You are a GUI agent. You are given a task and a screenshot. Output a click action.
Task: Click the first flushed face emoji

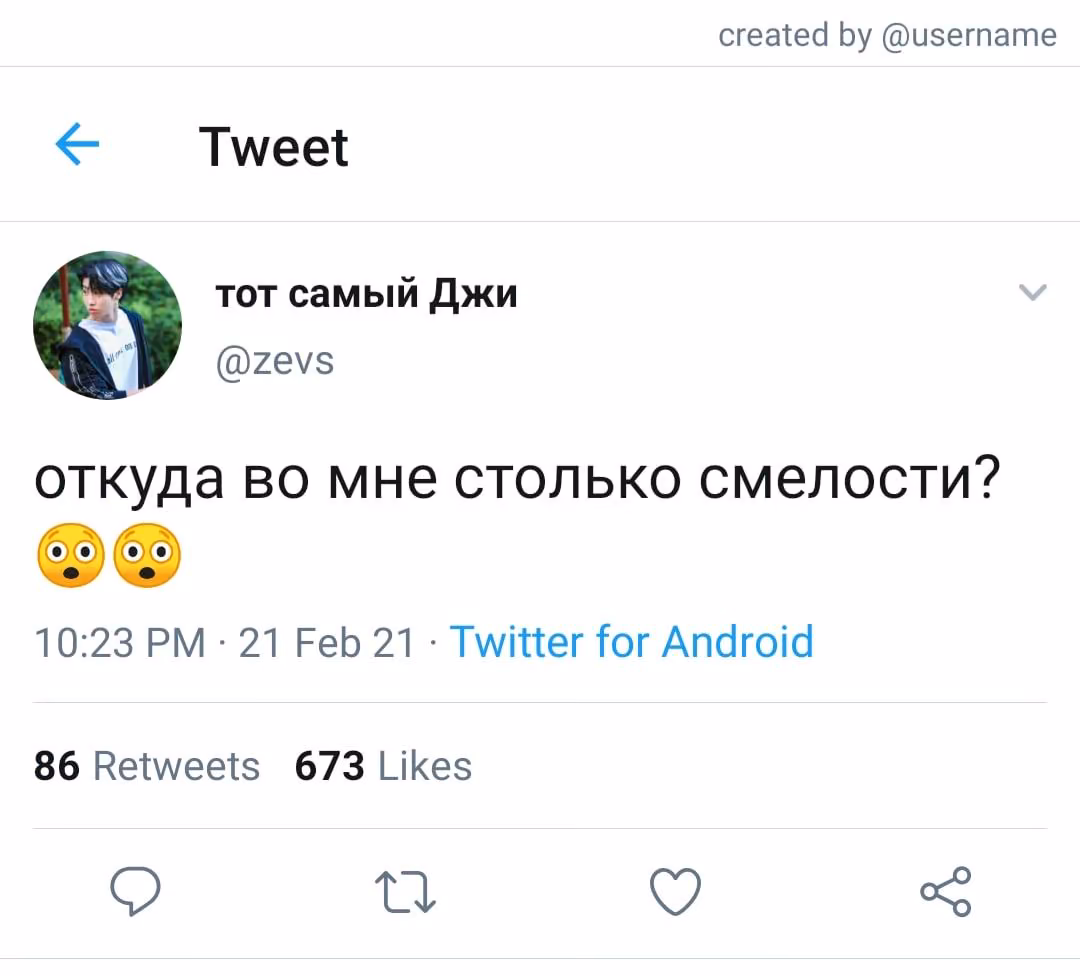(x=71, y=555)
